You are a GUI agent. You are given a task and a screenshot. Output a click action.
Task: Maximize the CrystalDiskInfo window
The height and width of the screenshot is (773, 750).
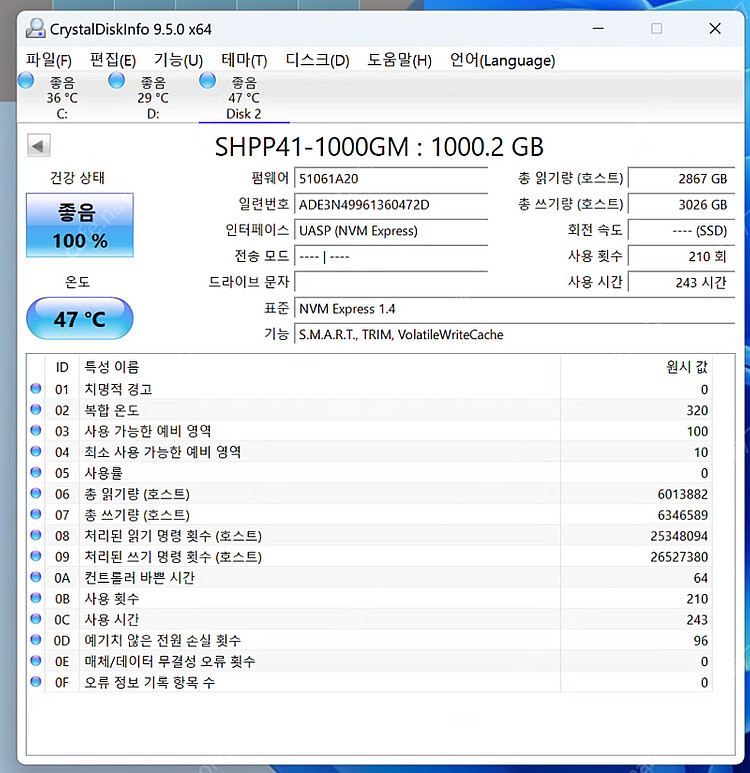[x=656, y=29]
